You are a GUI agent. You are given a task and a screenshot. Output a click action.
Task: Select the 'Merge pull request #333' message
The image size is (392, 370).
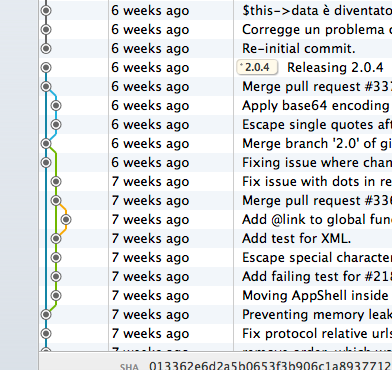point(317,87)
